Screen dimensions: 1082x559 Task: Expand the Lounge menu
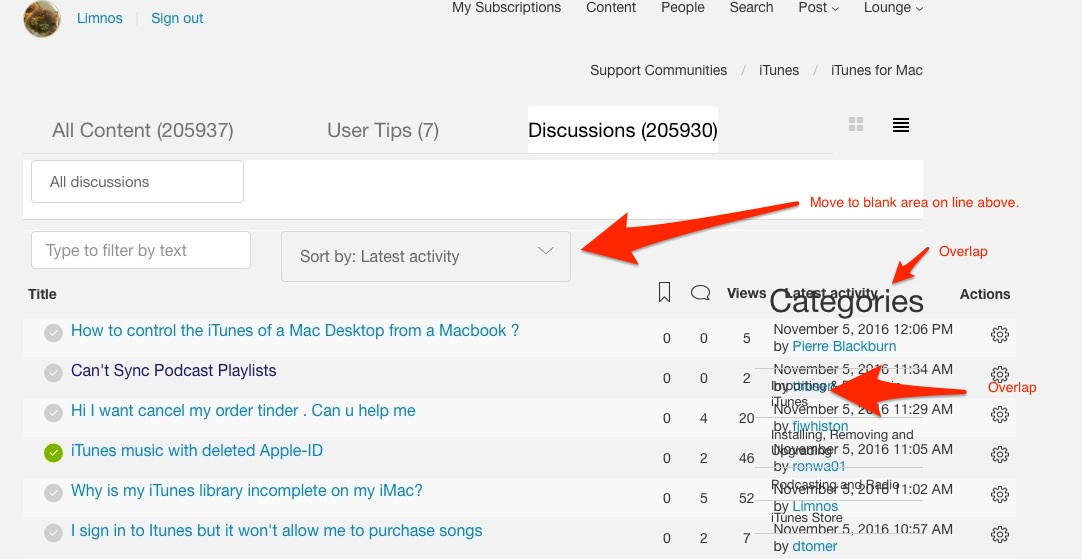(x=893, y=8)
